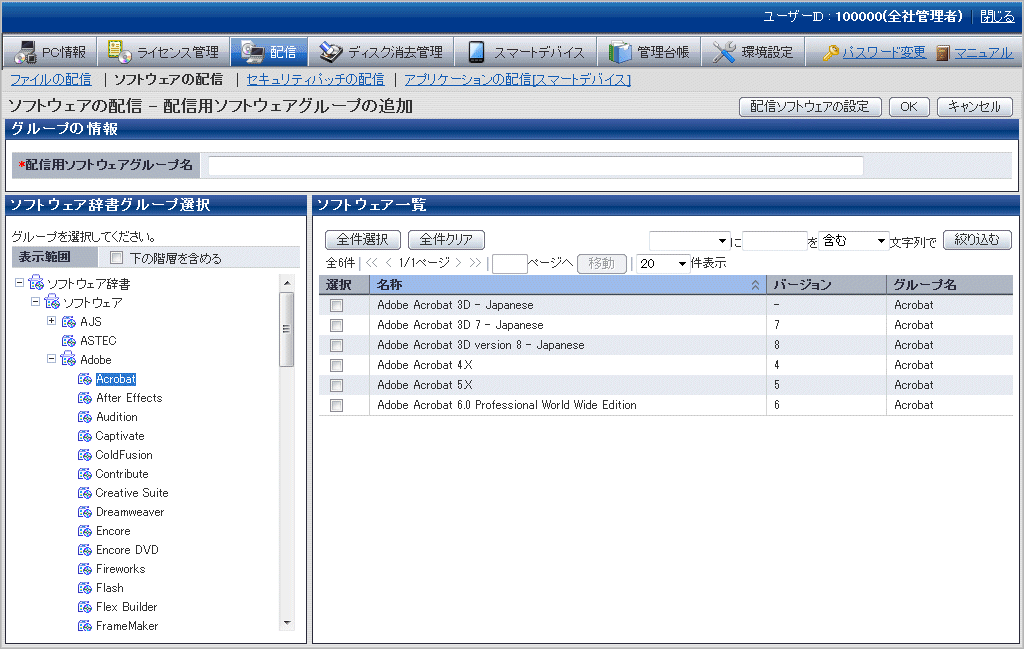Click the tree panel scroll down arrow
Image resolution: width=1024 pixels, height=649 pixels.
pyautogui.click(x=287, y=623)
